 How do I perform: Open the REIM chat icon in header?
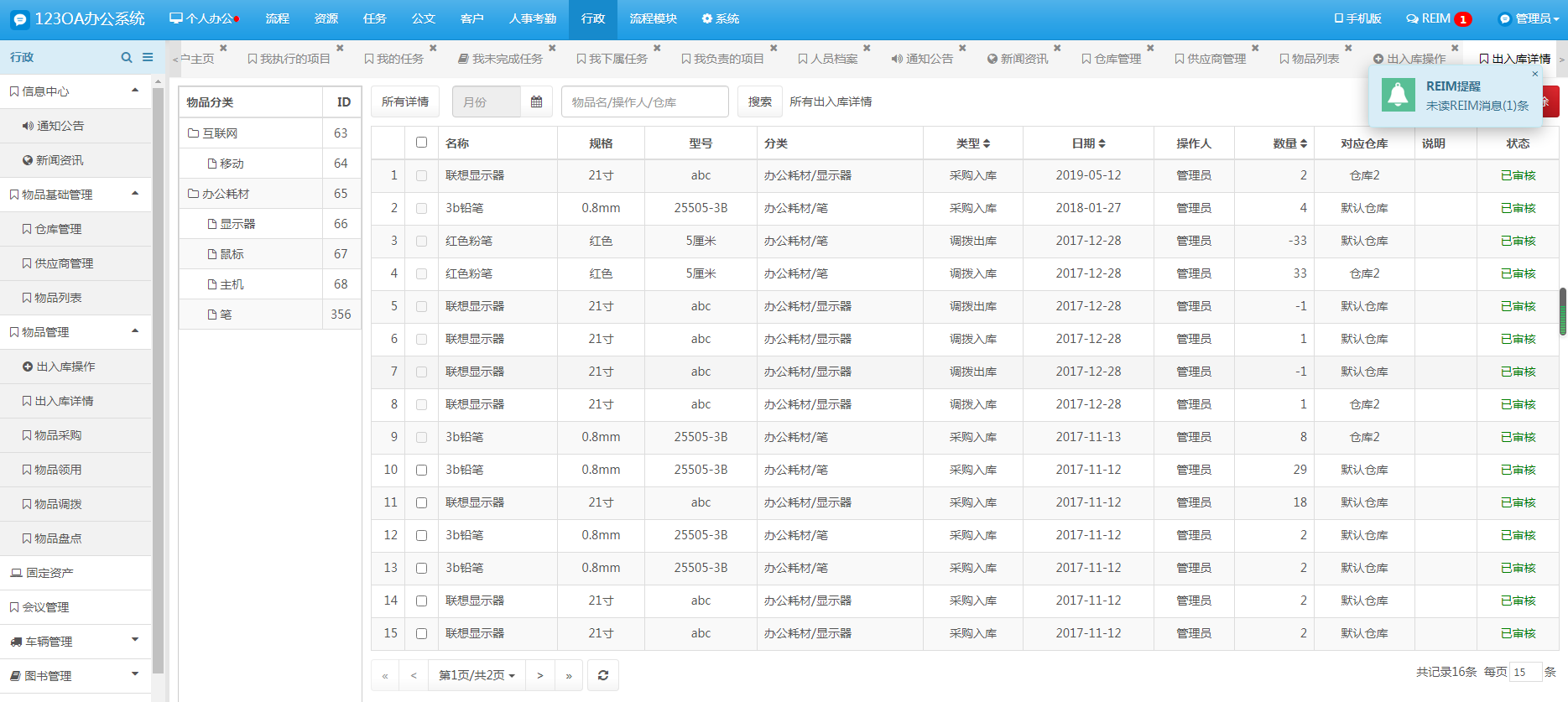pyautogui.click(x=1413, y=18)
